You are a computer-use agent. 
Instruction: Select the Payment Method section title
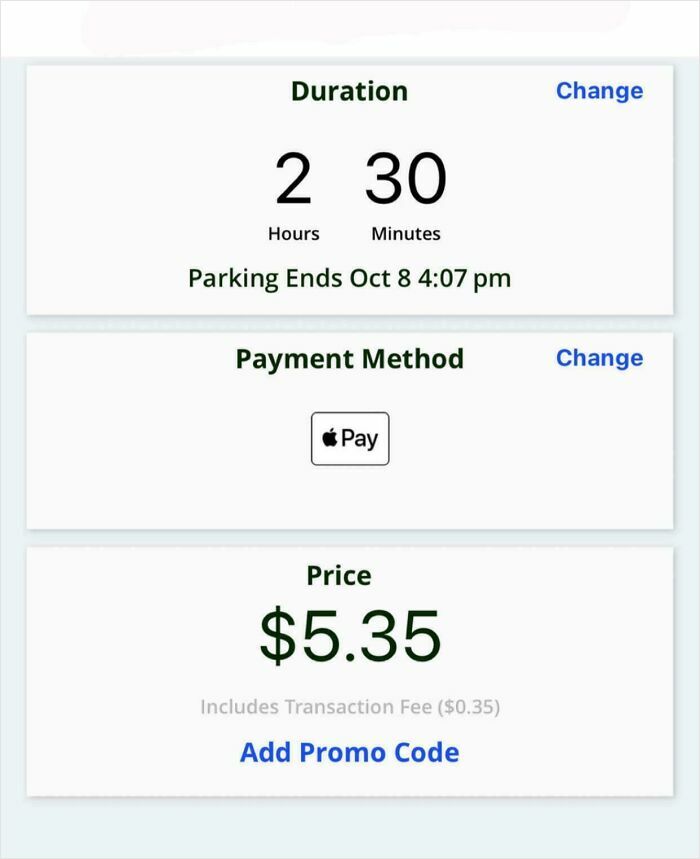click(349, 359)
